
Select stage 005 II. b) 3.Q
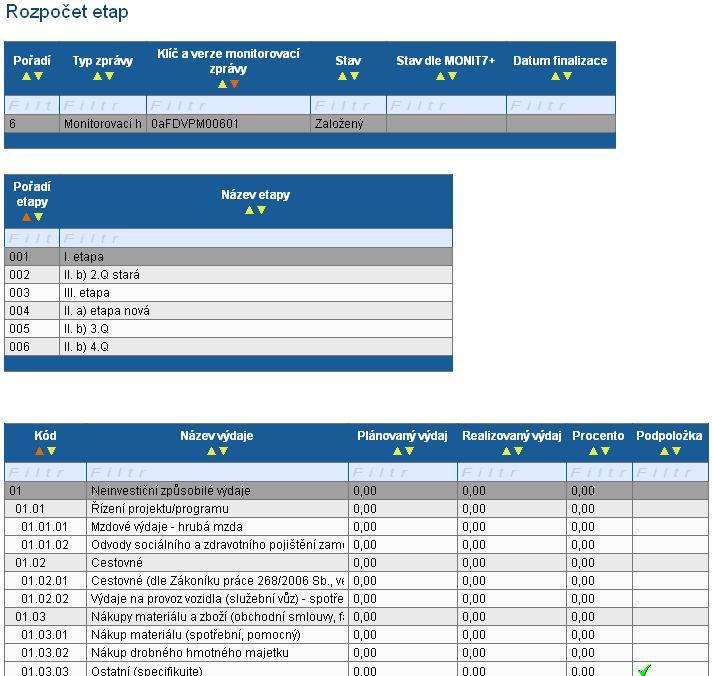[228, 329]
